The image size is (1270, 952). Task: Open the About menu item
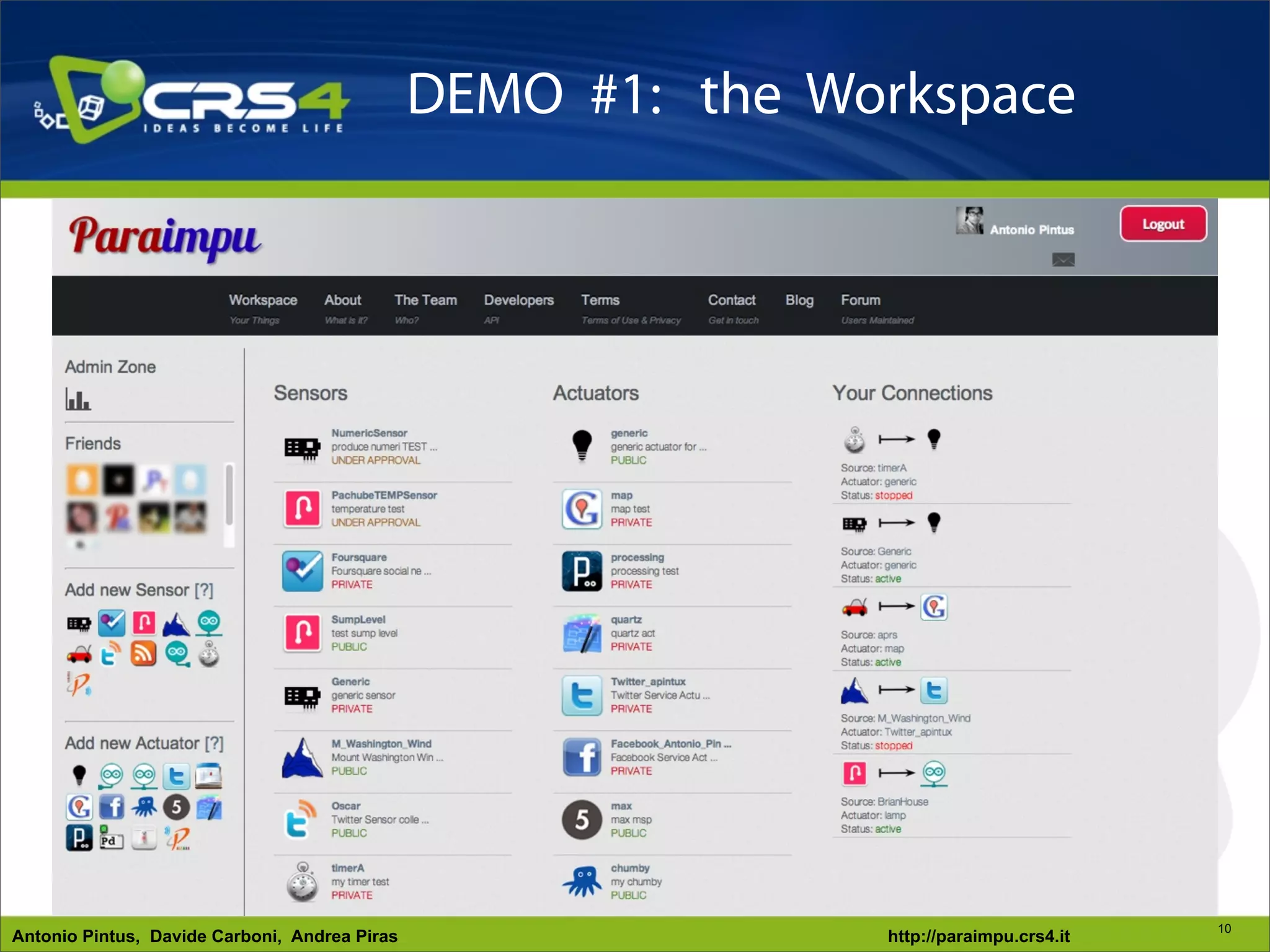(x=345, y=308)
